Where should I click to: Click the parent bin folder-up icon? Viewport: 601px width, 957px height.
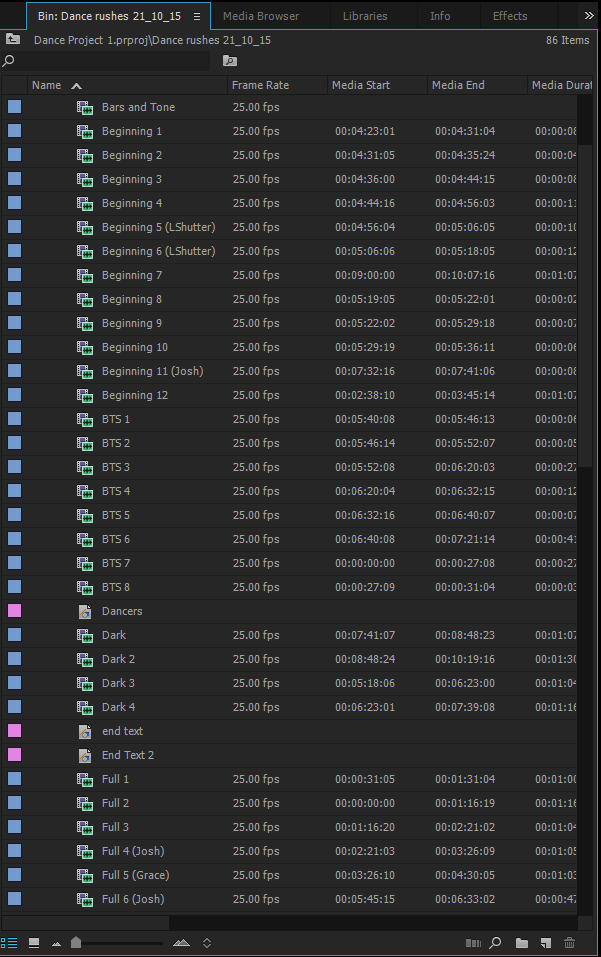(13, 40)
